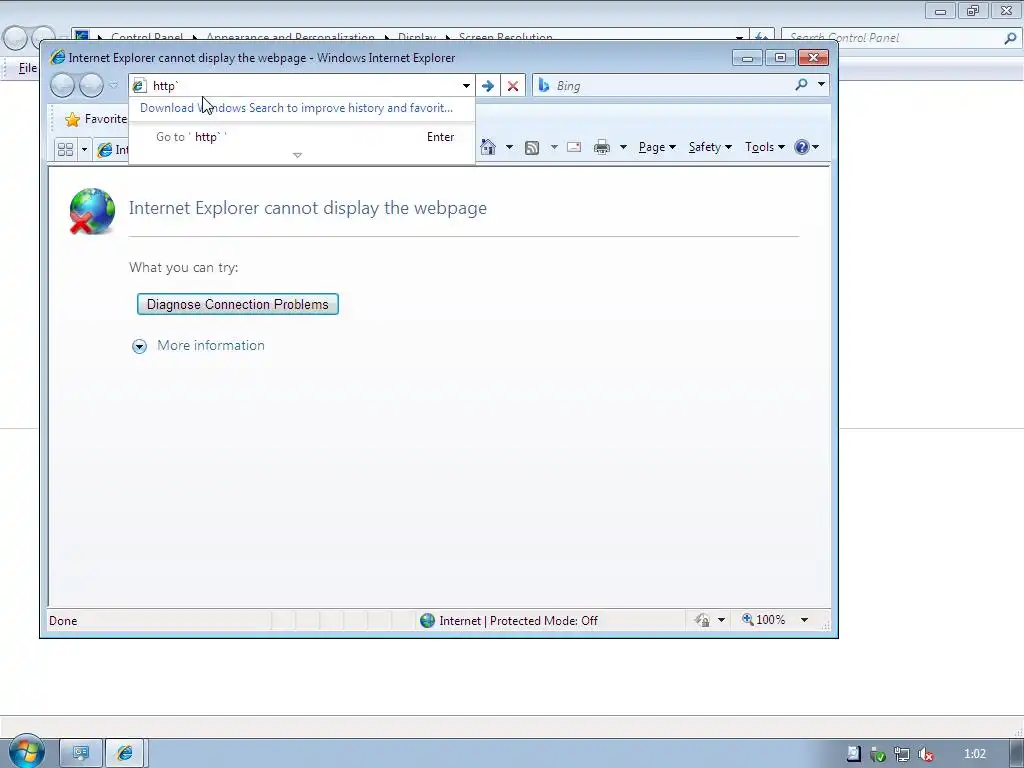Click the search icon in Control Panel search box

pos(1010,38)
